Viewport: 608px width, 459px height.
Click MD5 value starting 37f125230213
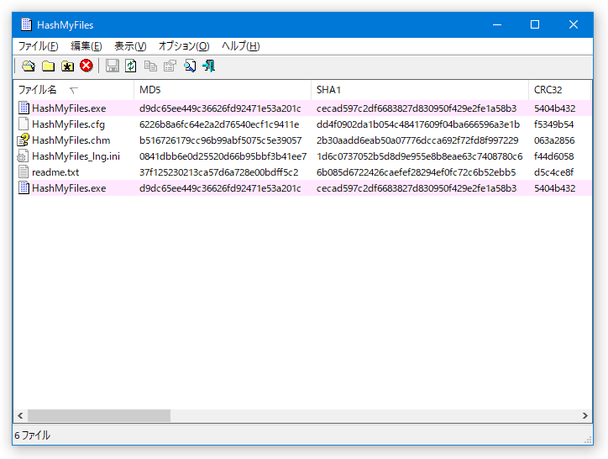219,172
